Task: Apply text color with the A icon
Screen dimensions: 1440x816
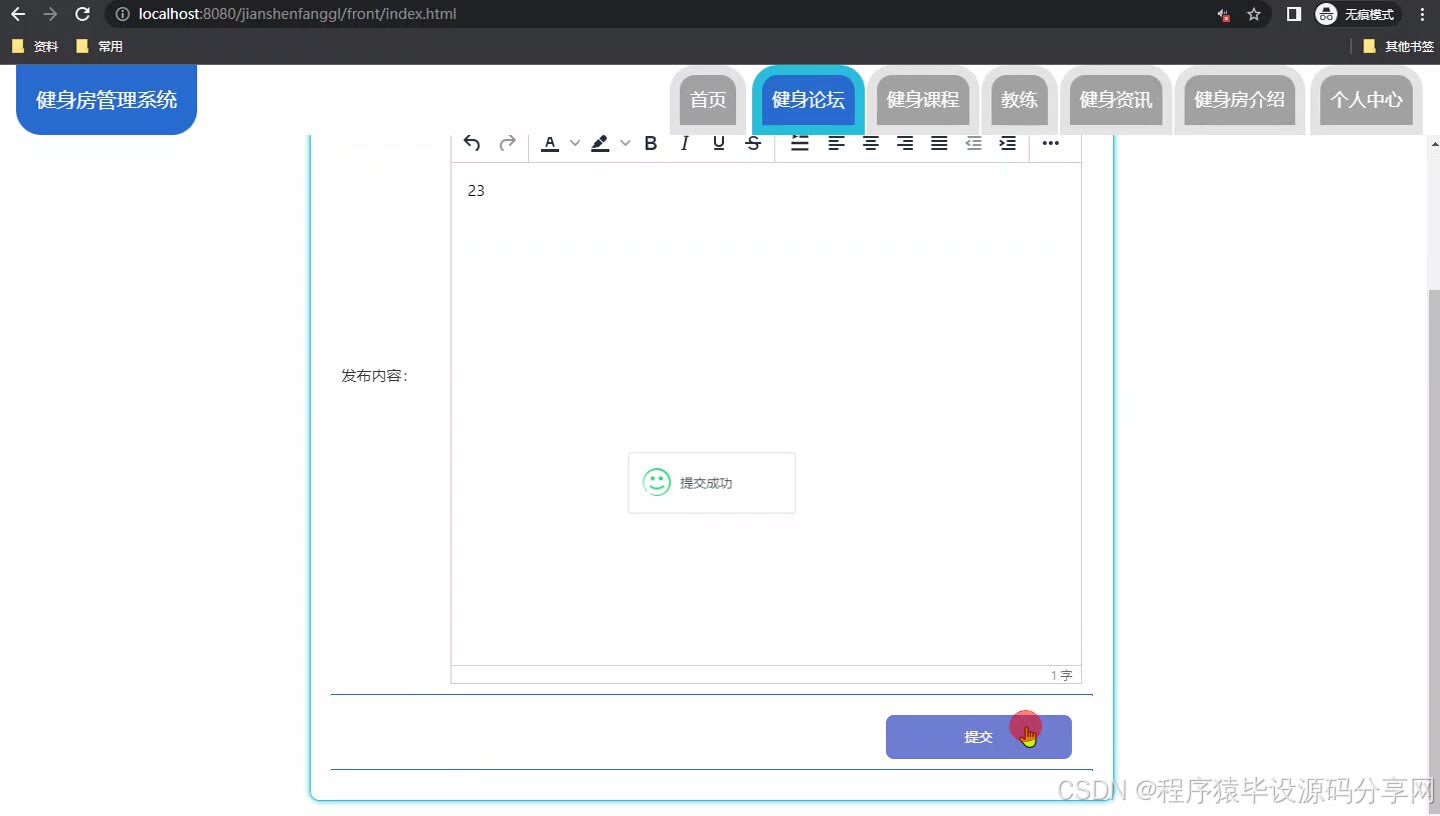Action: (549, 143)
